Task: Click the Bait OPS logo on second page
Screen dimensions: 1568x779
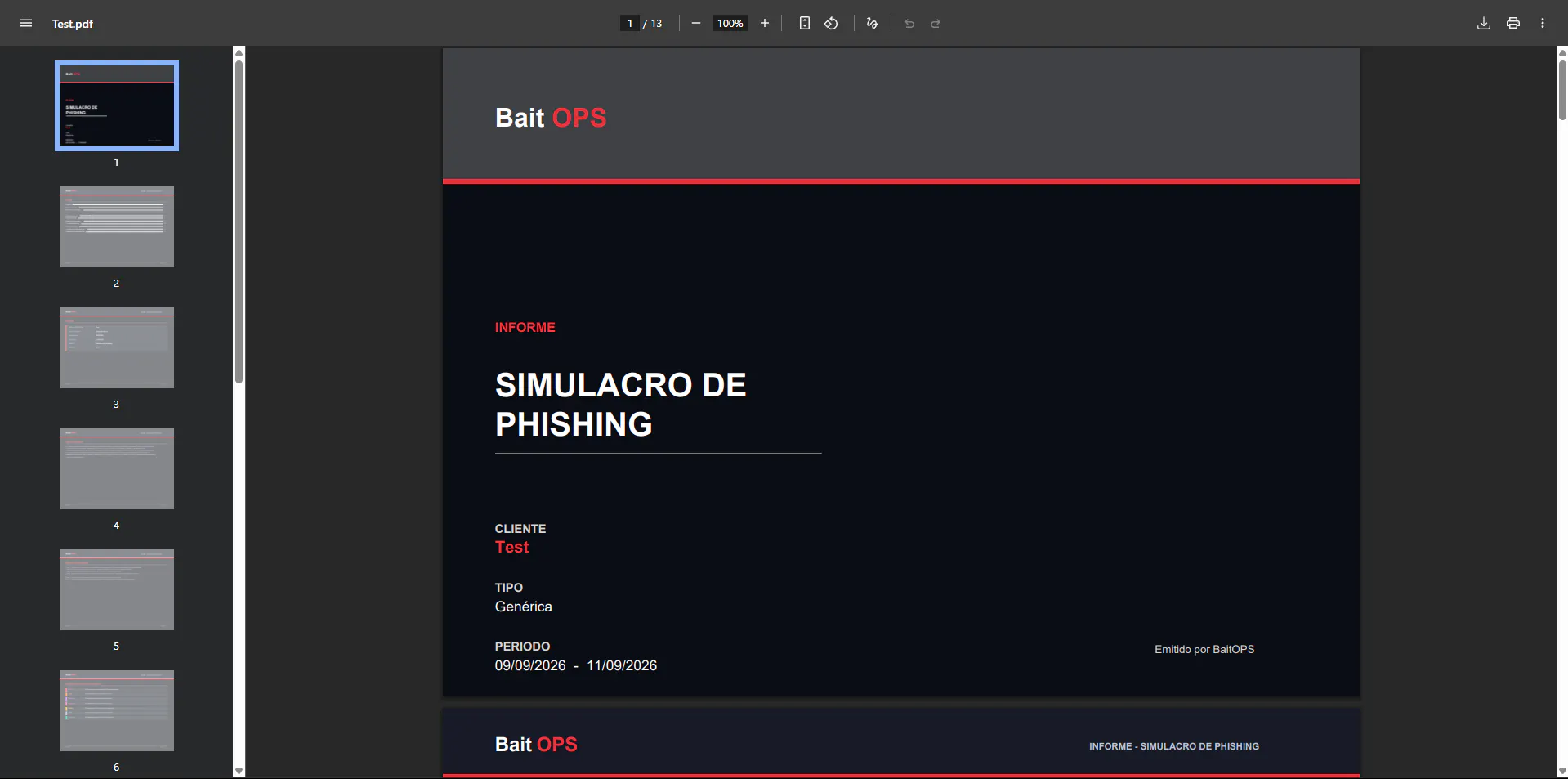Action: [536, 745]
